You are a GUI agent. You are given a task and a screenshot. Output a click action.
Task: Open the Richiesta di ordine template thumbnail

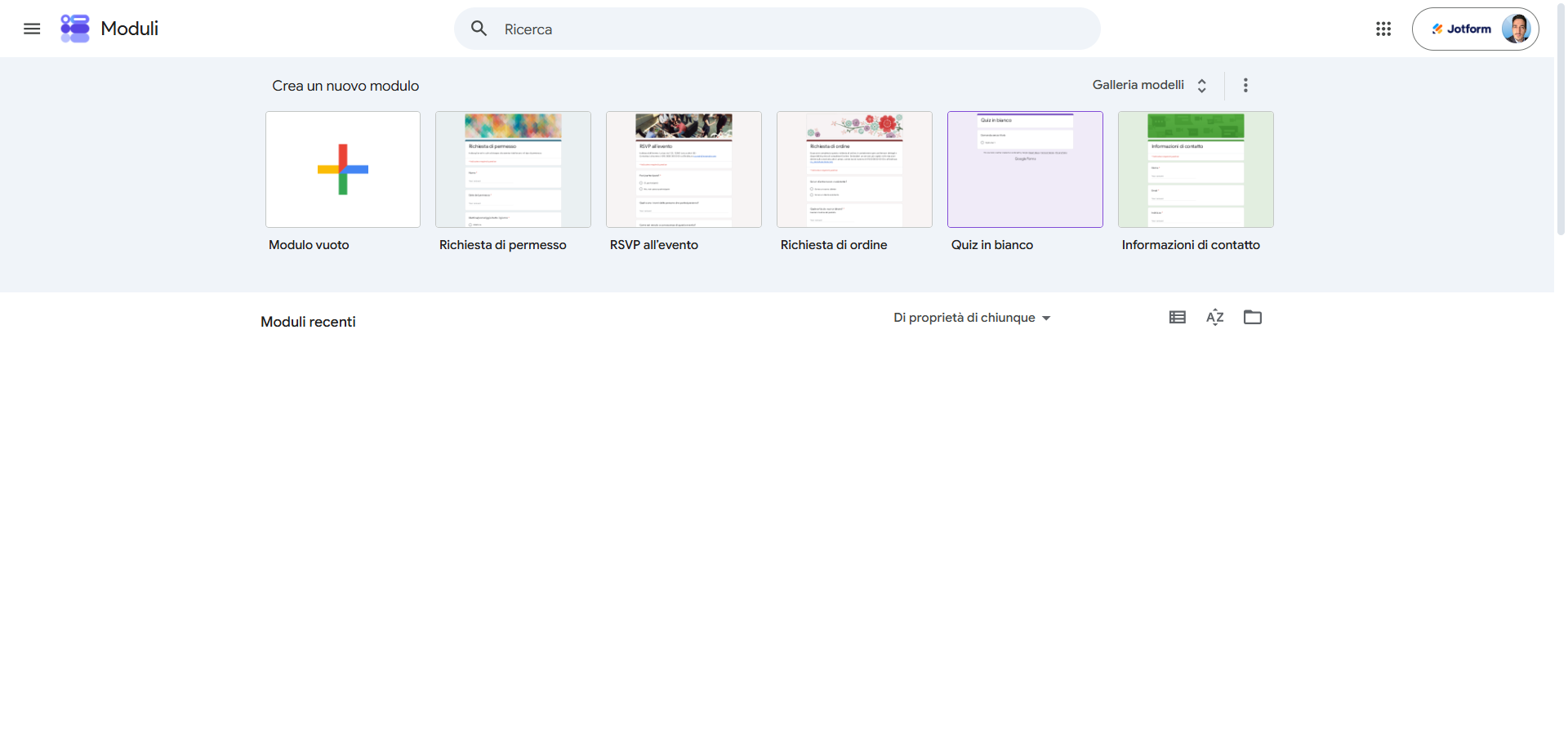click(x=854, y=169)
